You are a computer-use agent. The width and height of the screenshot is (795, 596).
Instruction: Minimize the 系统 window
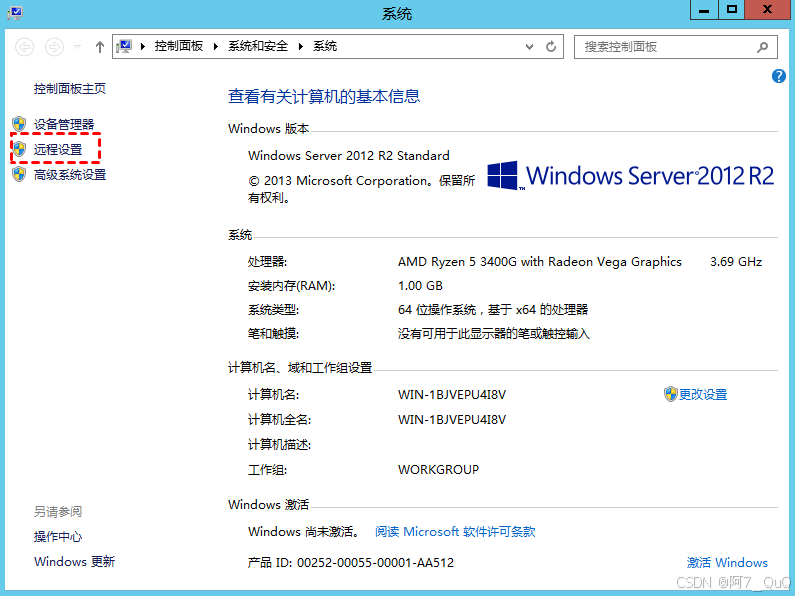coord(704,10)
